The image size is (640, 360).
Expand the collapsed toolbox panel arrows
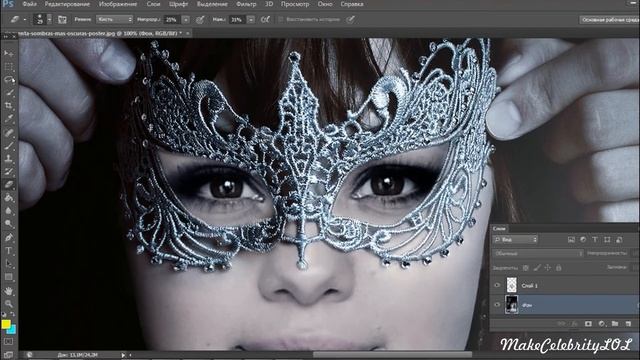[6, 36]
